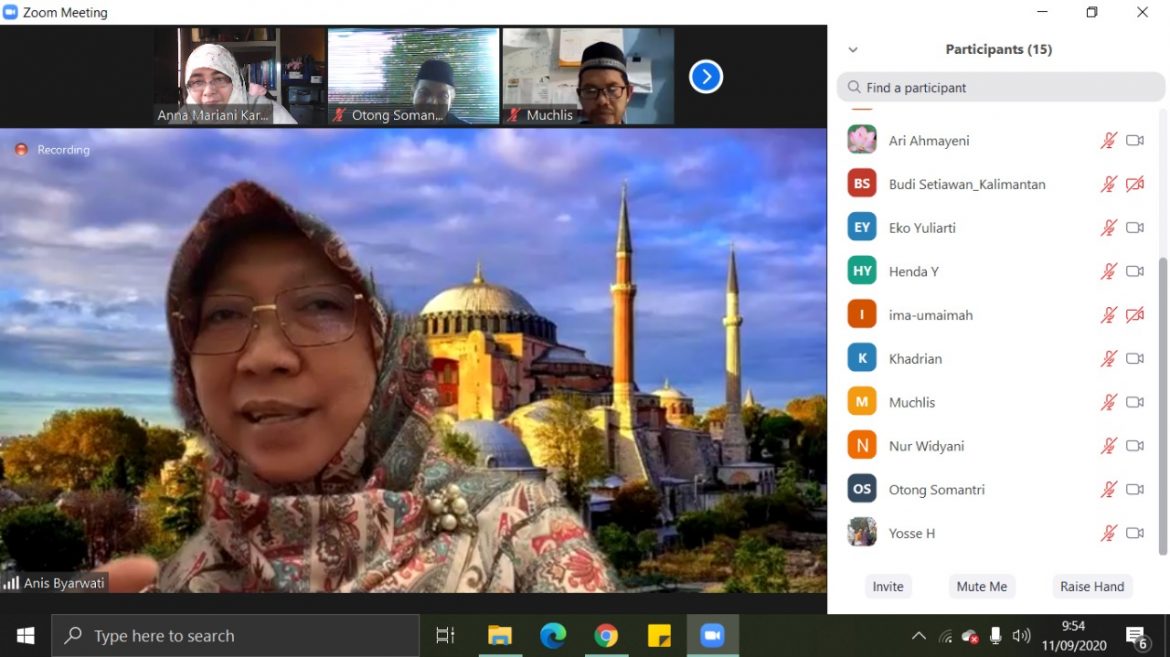The height and width of the screenshot is (657, 1170).
Task: Collapse the participants list with the top chevron
Action: click(x=853, y=49)
